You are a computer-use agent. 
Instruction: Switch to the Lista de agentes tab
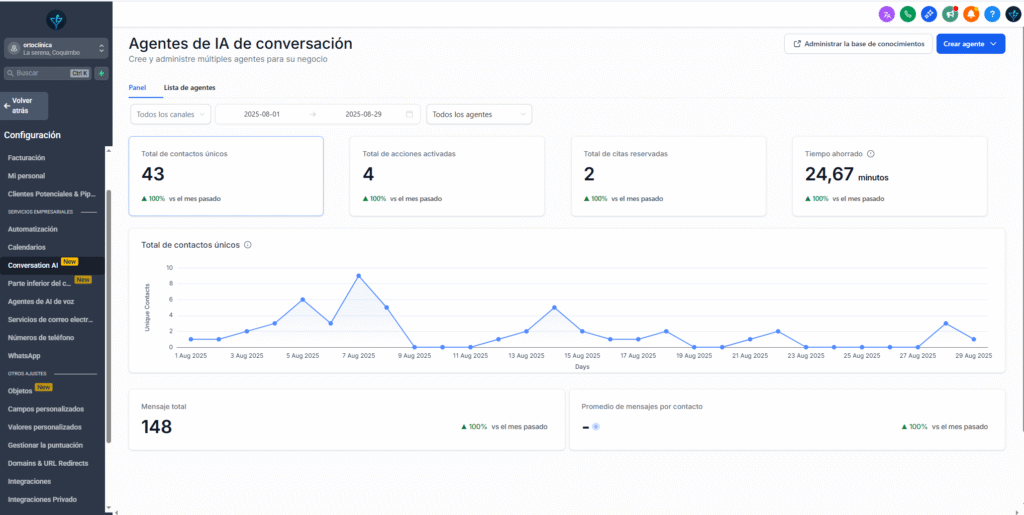coord(189,88)
